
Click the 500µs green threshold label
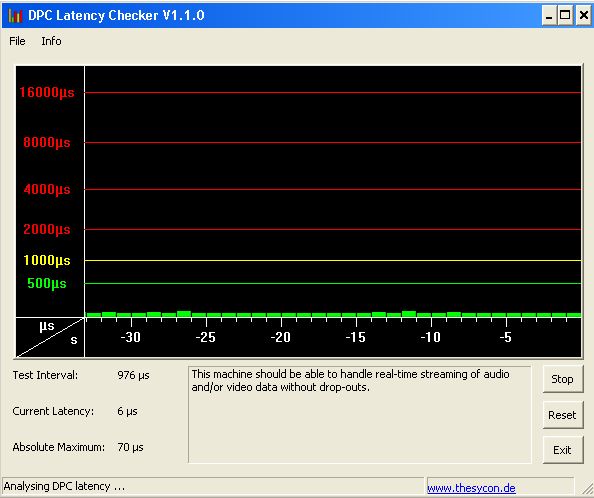[47, 283]
